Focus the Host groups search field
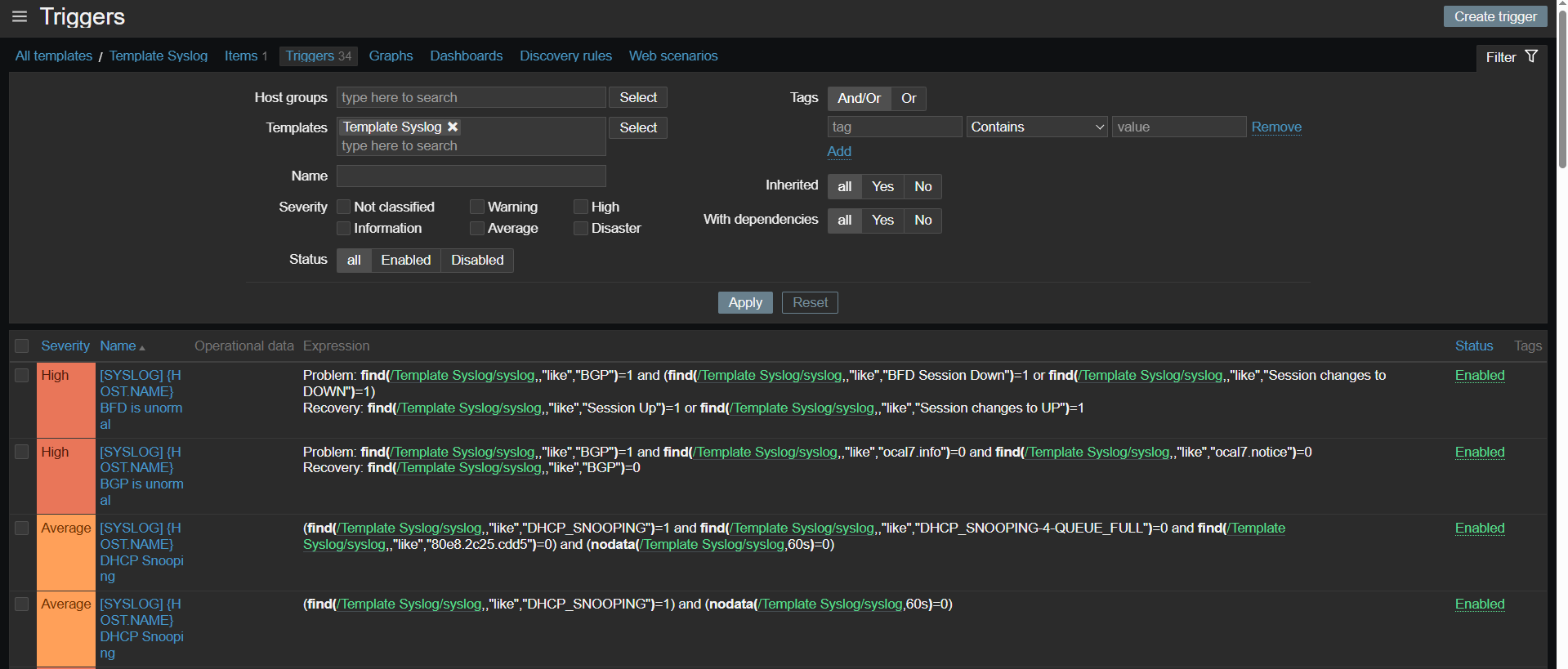1568x669 pixels. (471, 97)
